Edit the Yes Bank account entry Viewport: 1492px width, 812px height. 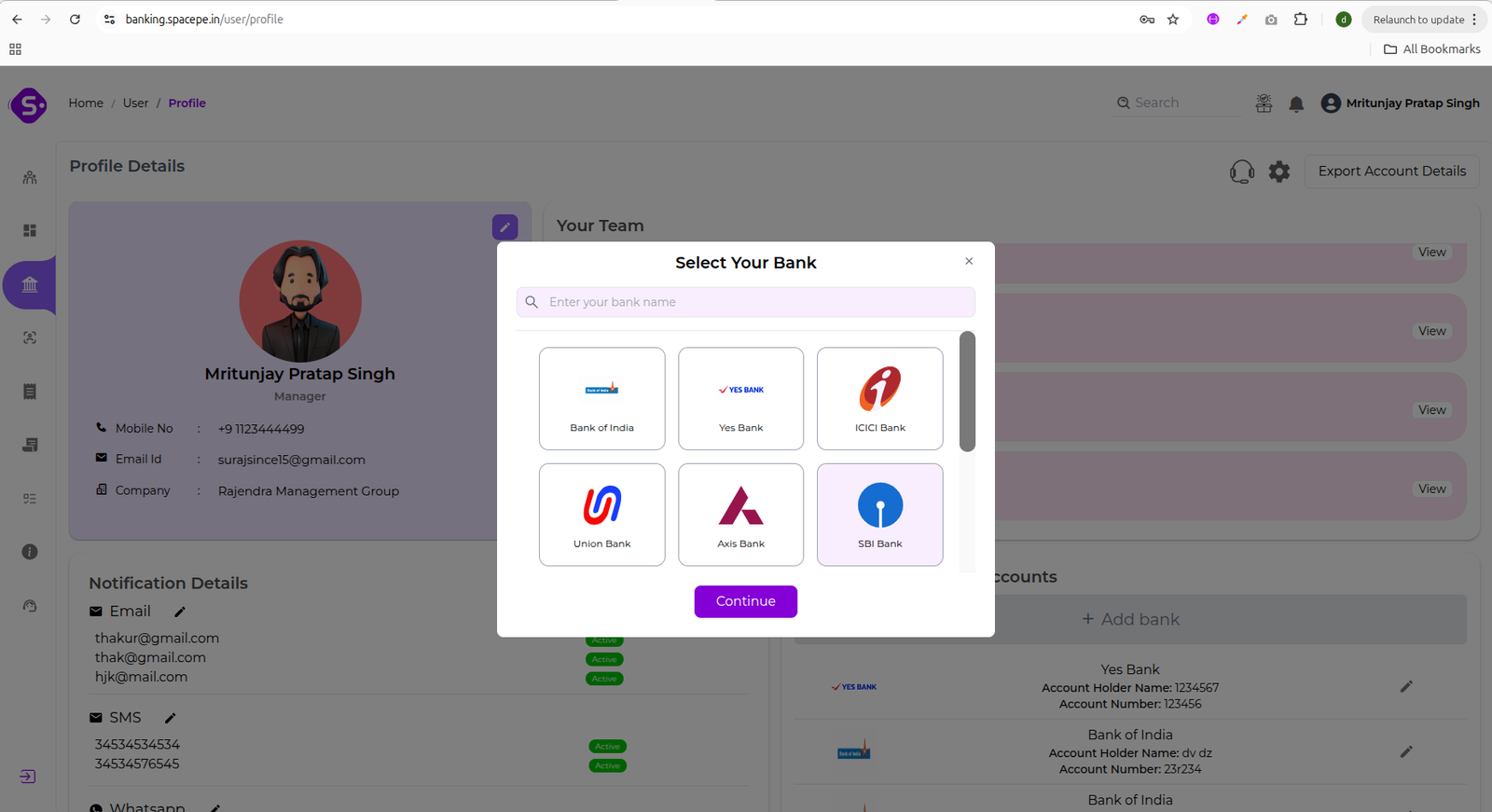[1406, 687]
